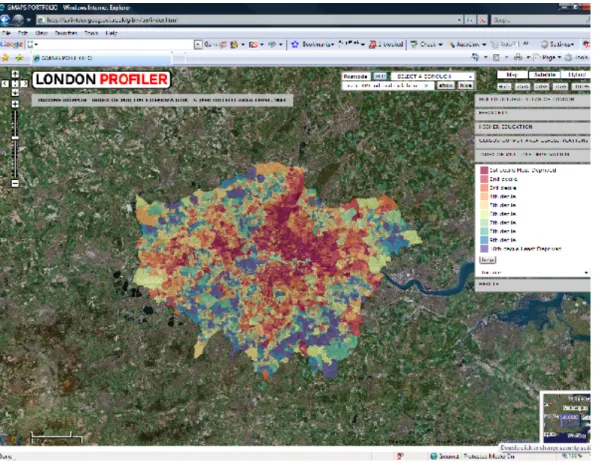
Task: Click the show button
Action: click(x=446, y=85)
